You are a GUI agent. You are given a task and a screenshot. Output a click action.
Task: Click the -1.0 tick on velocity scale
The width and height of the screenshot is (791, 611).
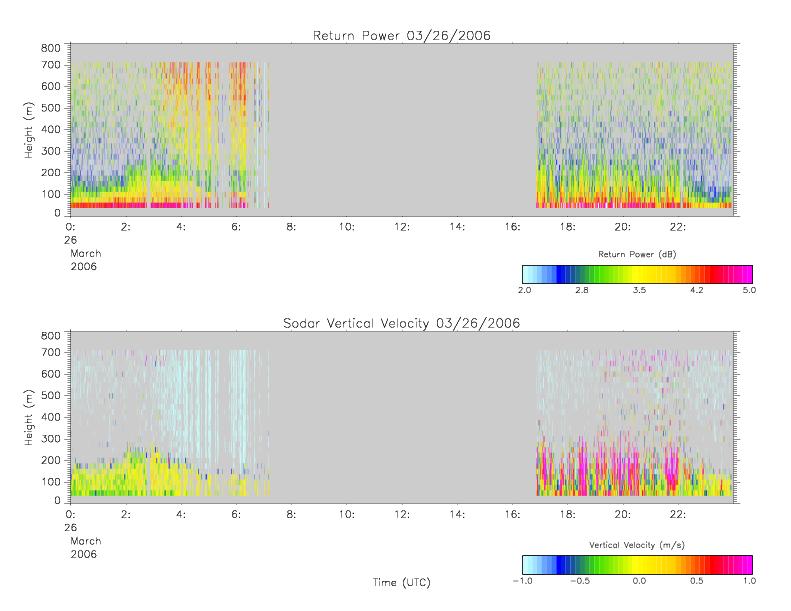[x=522, y=581]
